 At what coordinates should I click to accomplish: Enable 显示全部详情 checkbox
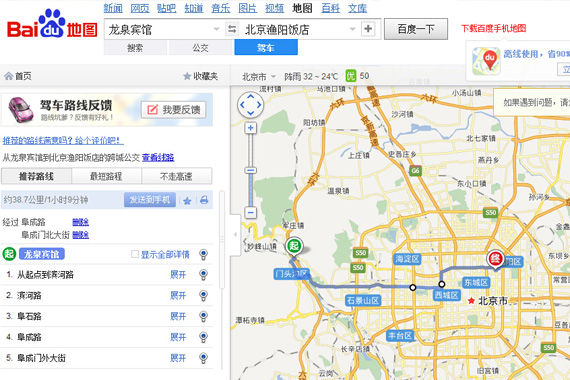click(x=135, y=254)
